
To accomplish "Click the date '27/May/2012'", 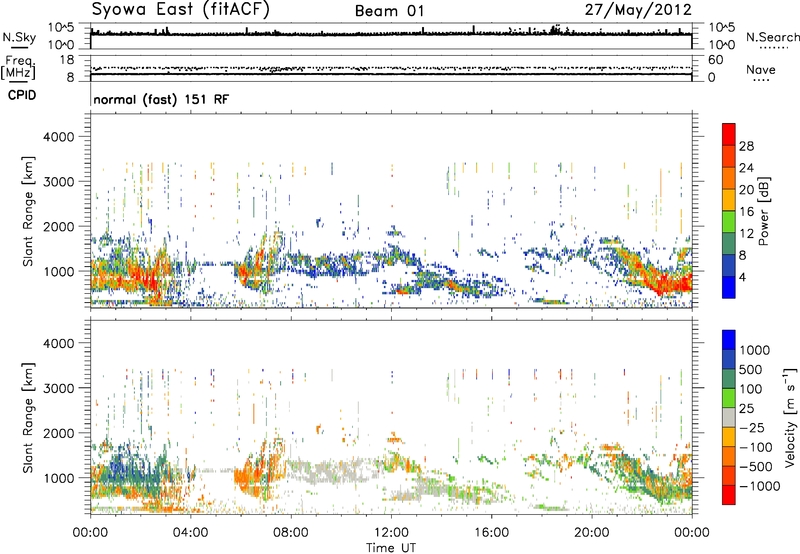I will coord(638,10).
